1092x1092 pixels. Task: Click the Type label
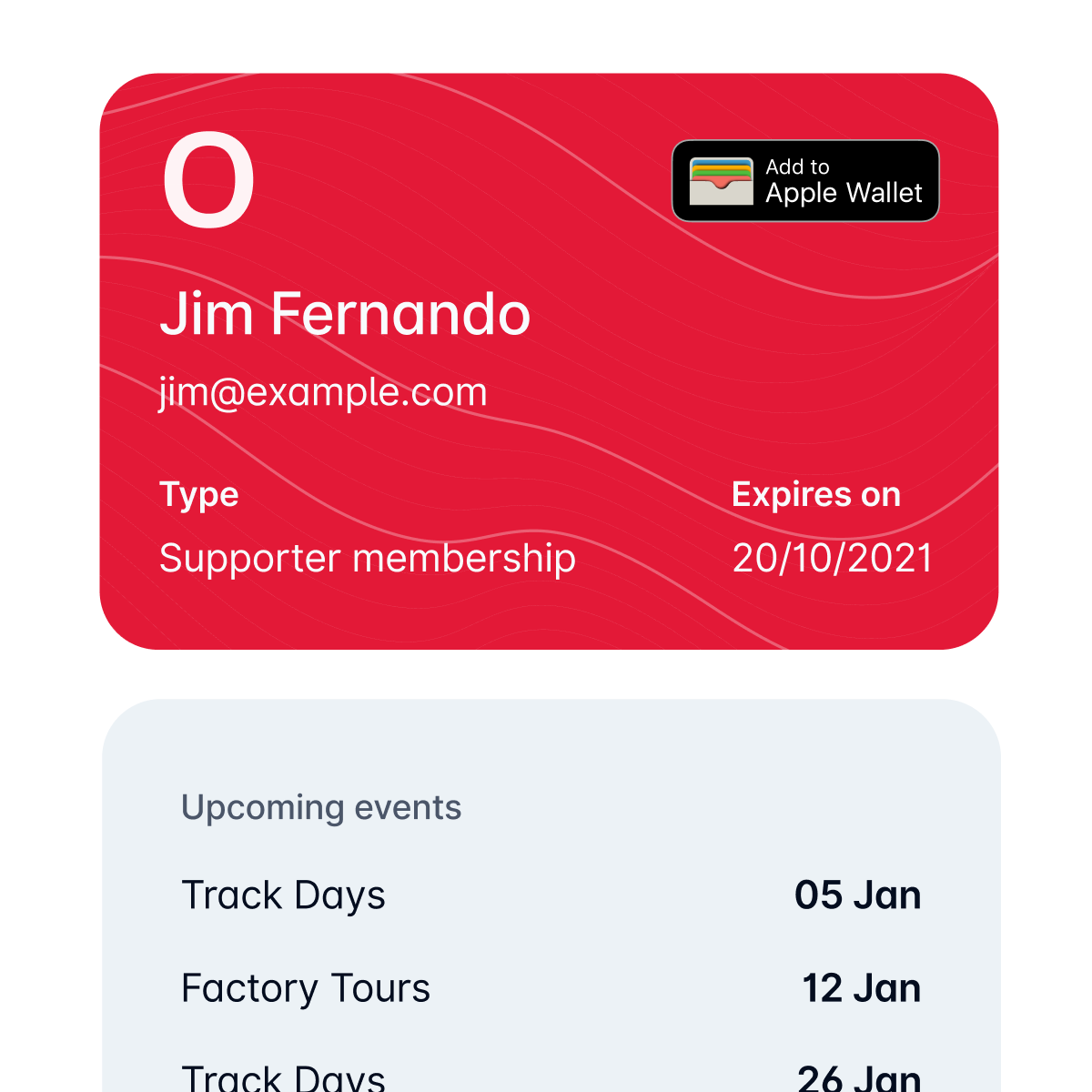click(x=199, y=494)
